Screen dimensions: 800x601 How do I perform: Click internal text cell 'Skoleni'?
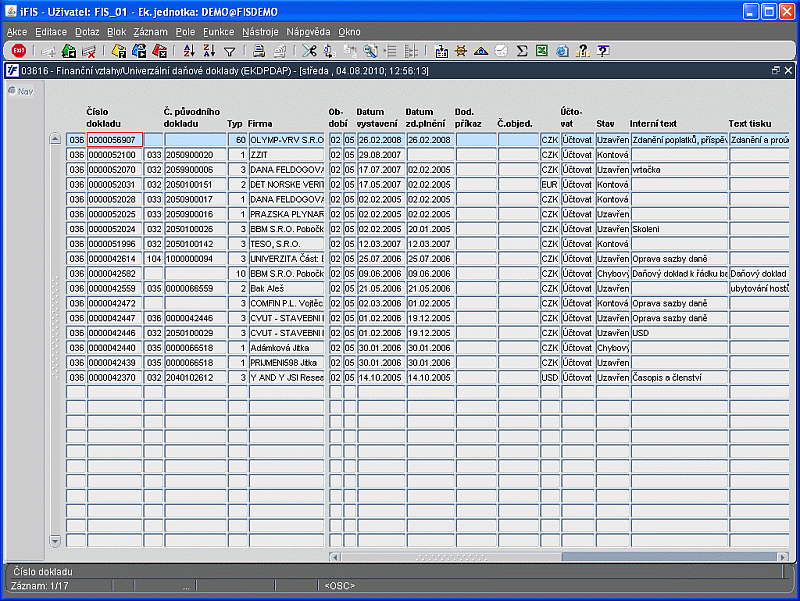(x=679, y=229)
